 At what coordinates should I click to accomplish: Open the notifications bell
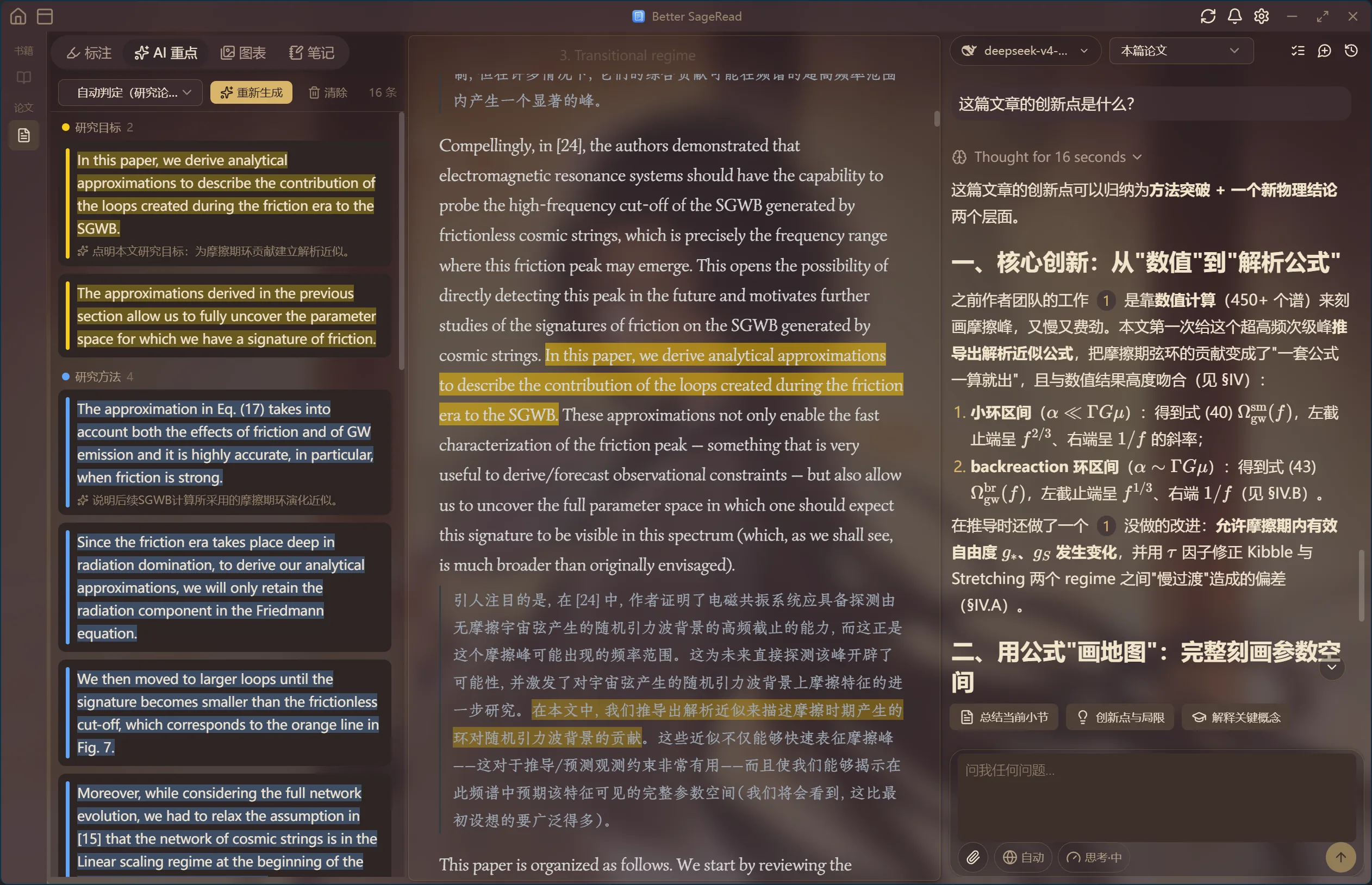coord(1234,16)
